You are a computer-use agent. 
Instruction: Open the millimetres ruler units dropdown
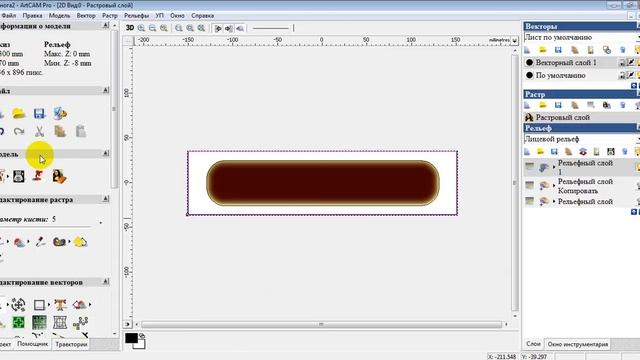click(514, 40)
